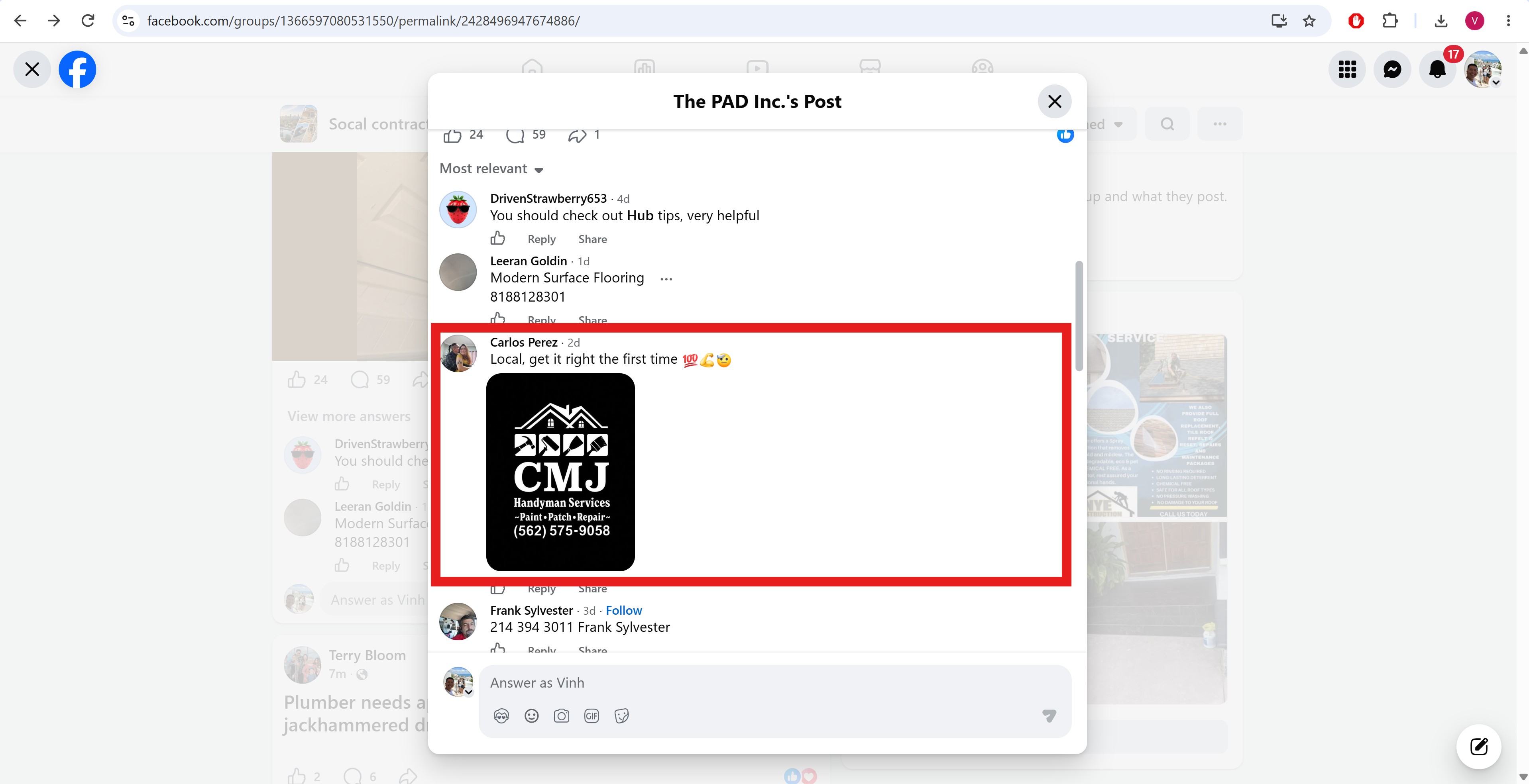This screenshot has height=784, width=1529.
Task: Click the browser address bar URL
Action: tap(363, 21)
